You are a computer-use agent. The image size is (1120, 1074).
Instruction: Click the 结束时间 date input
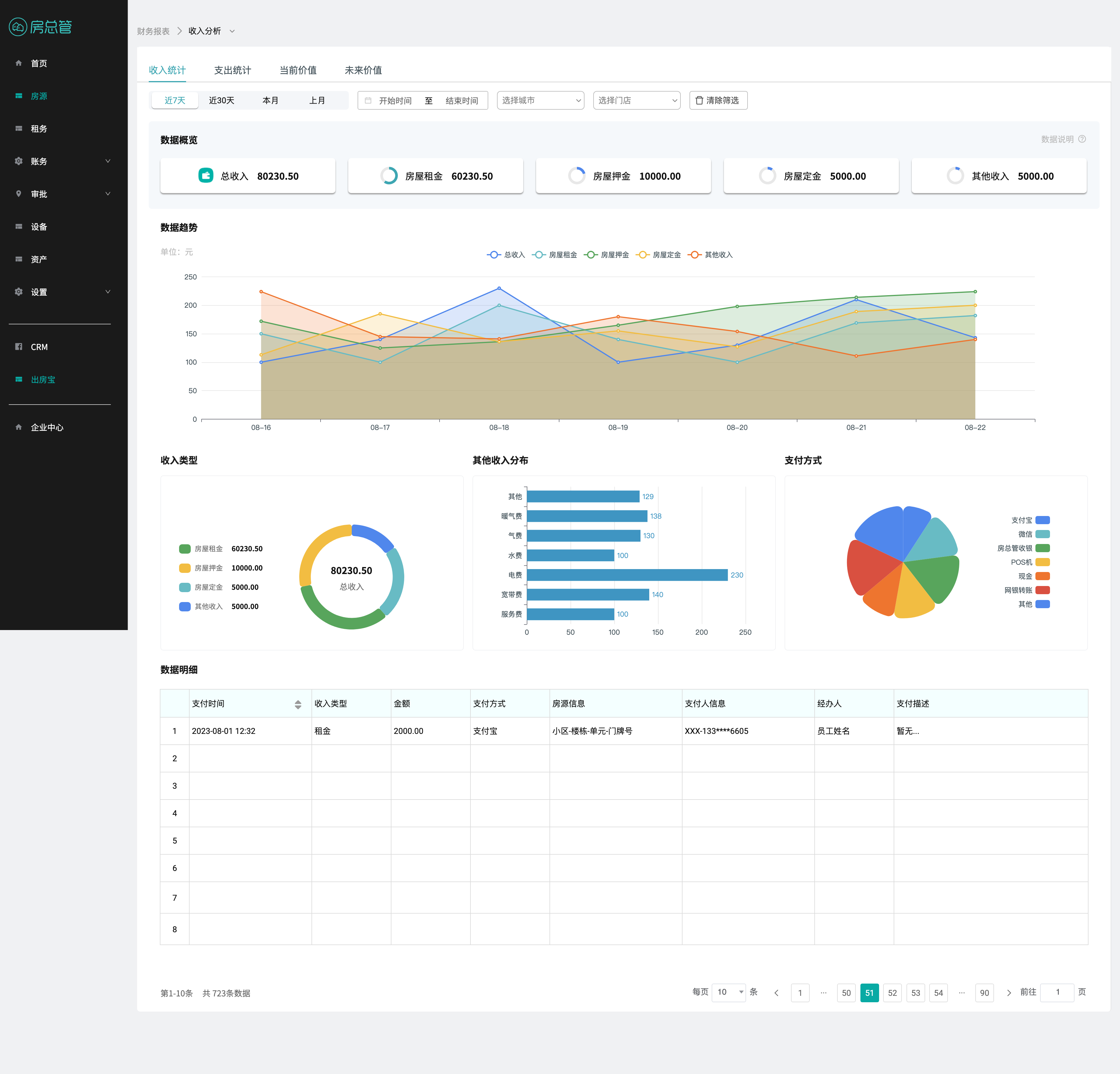[462, 101]
